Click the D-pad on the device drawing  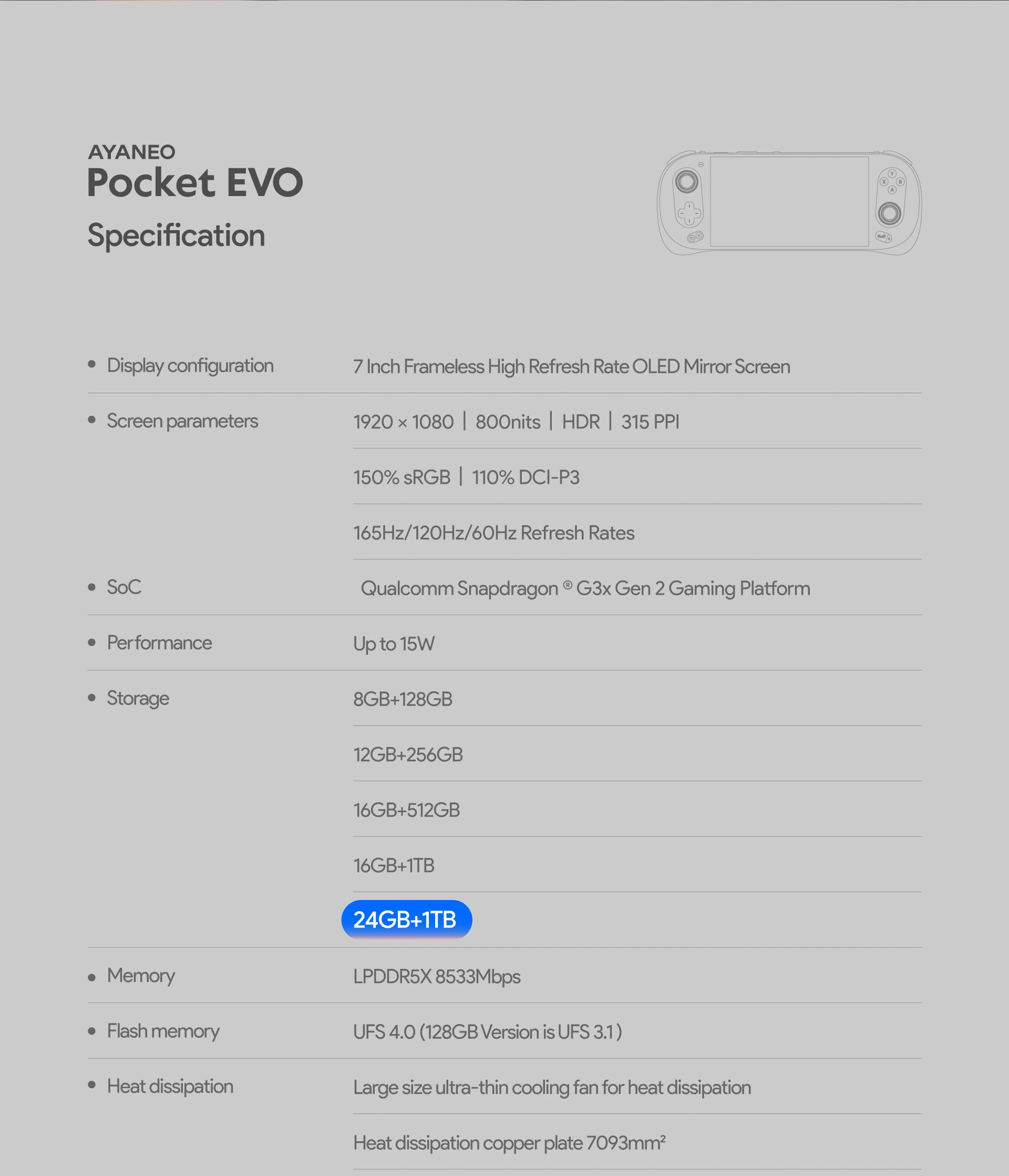689,214
